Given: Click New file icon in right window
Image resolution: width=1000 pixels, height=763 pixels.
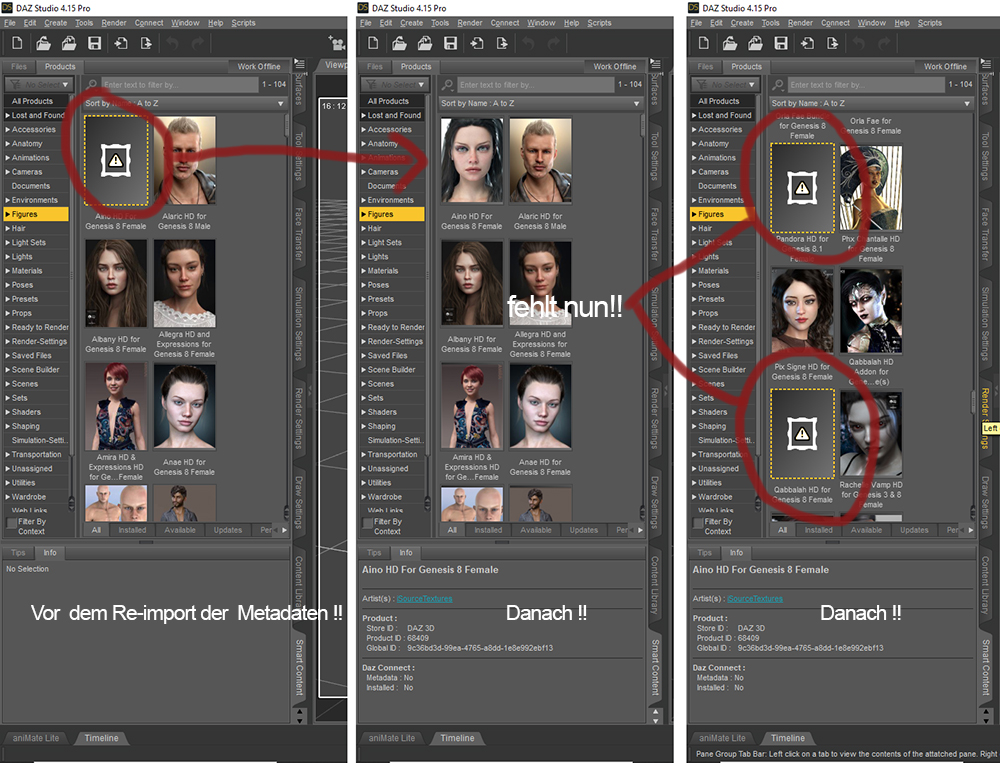Looking at the screenshot, I should 703,43.
